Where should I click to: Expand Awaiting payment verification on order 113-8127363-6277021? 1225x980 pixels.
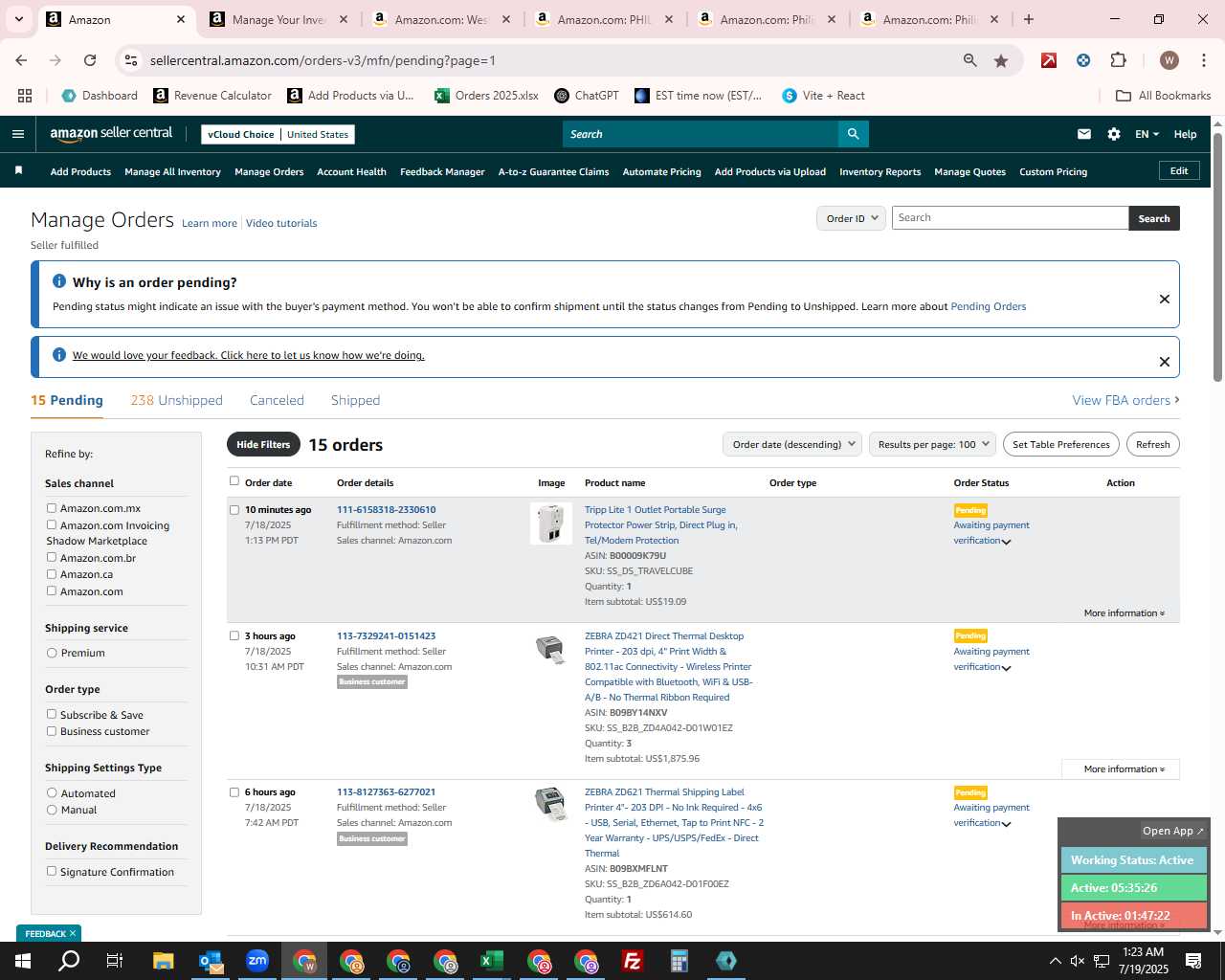point(1006,824)
